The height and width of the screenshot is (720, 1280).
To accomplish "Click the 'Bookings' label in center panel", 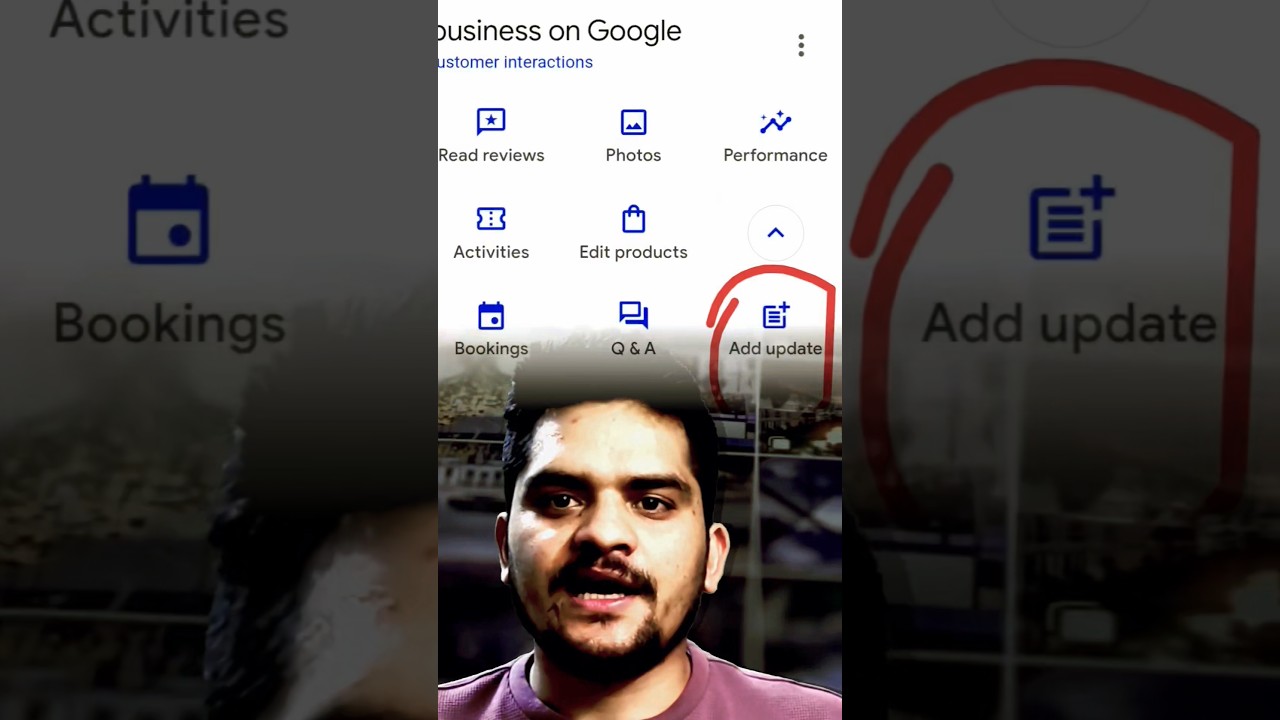I will (491, 348).
